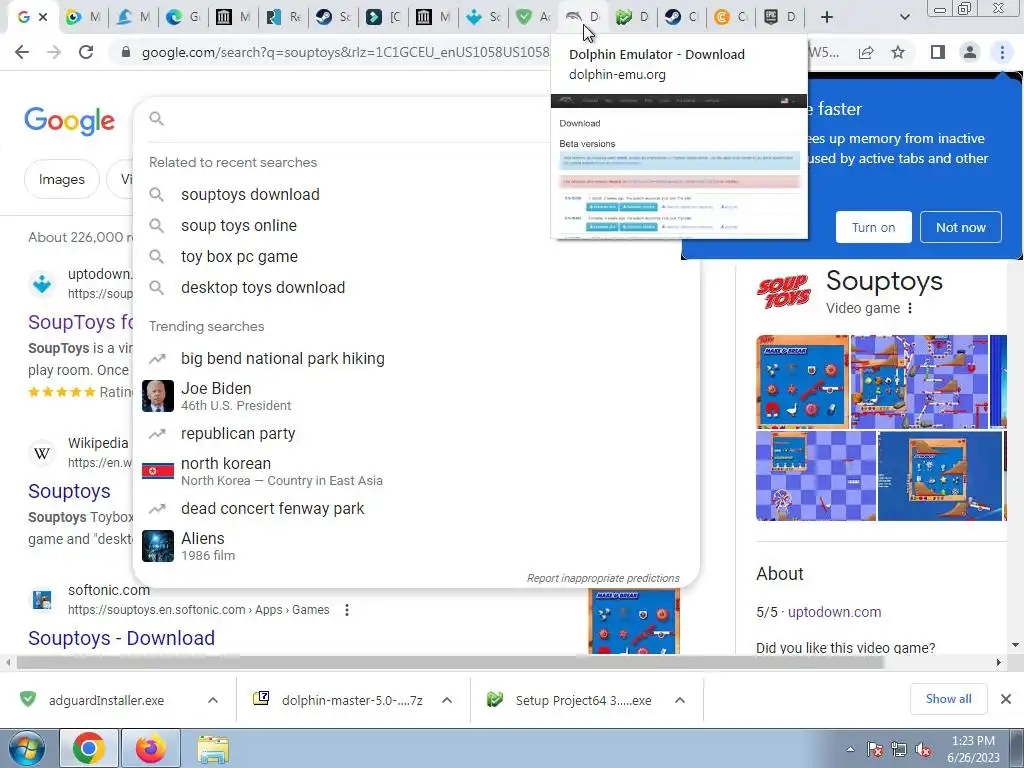Expand the tab search dropdown arrow
The image size is (1024, 768).
tap(904, 17)
